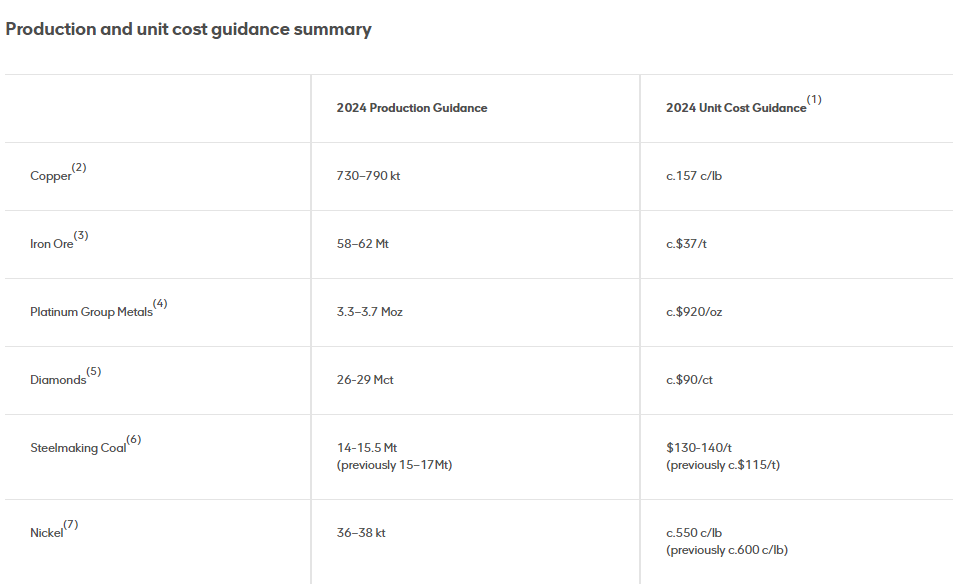Screen dimensions: 953x585
Task: Select the PGM unit cost "c.$920/oz"
Action: pos(694,312)
